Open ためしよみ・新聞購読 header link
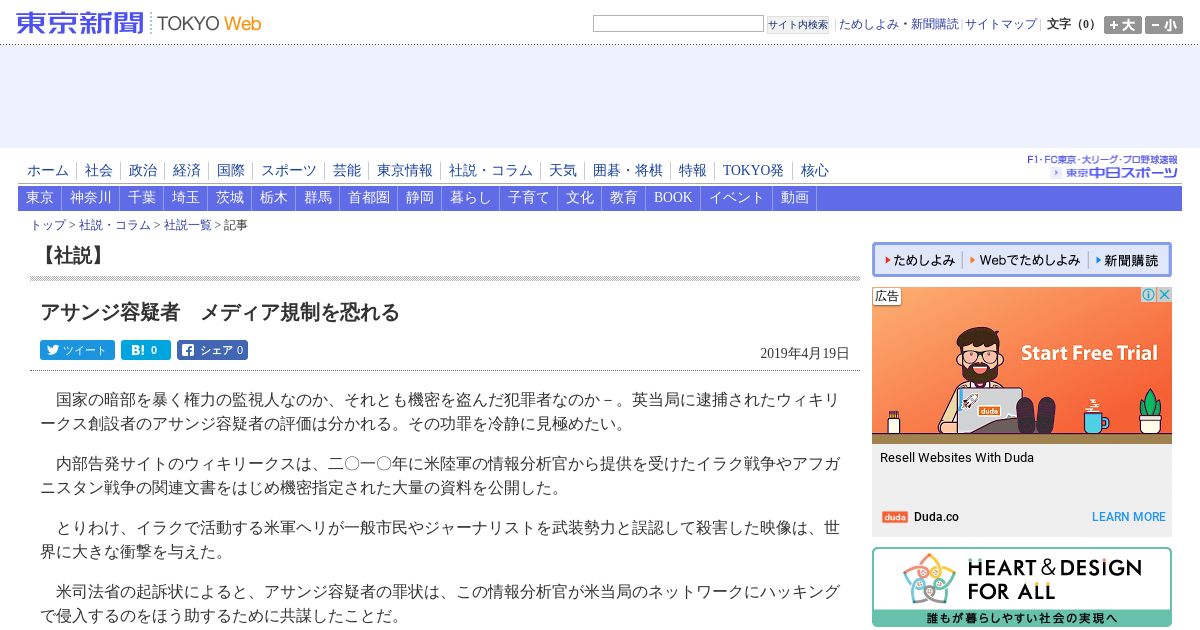This screenshot has height=630, width=1200. point(898,24)
